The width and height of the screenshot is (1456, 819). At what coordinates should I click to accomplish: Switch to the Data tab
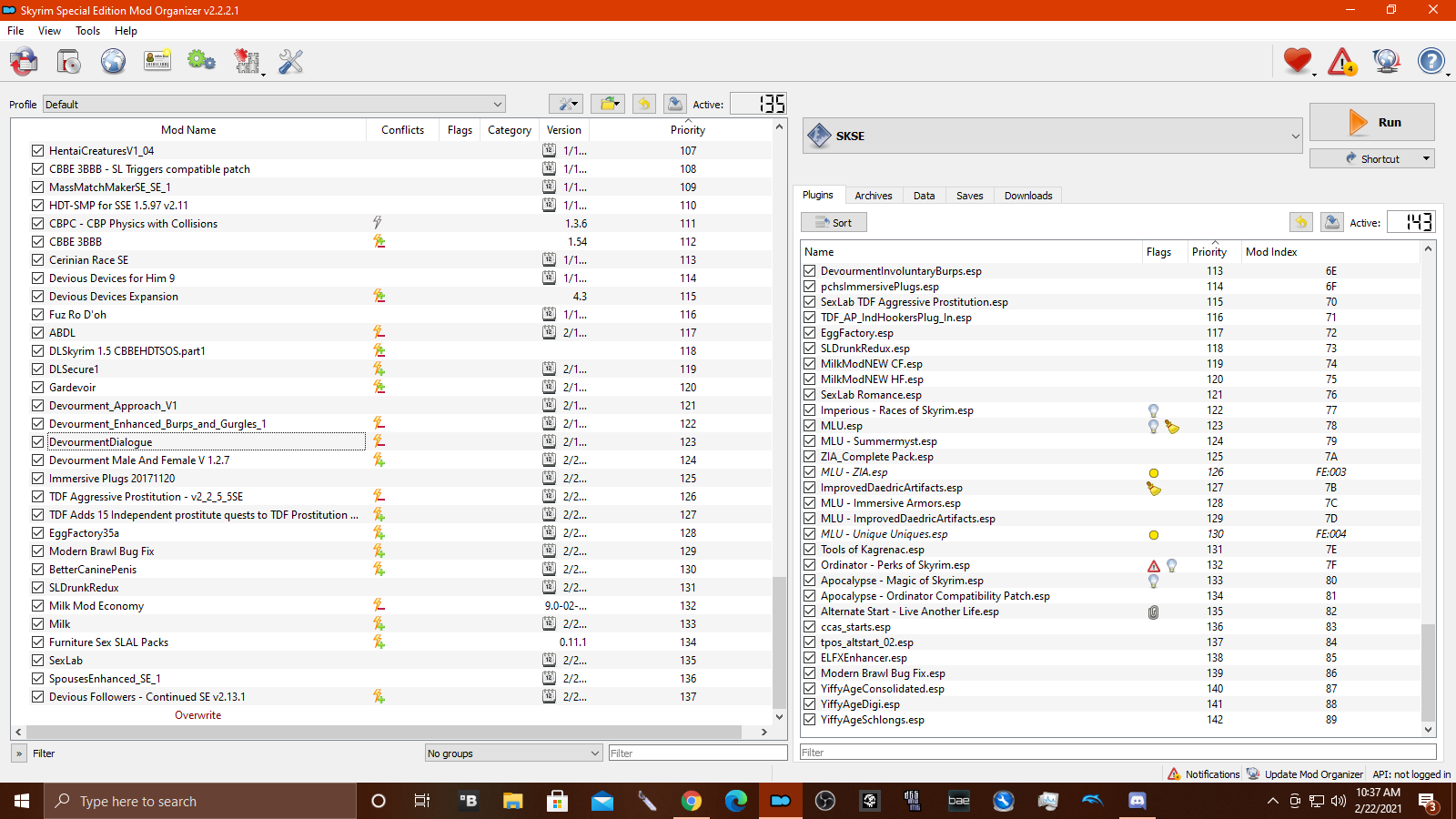[x=924, y=196]
